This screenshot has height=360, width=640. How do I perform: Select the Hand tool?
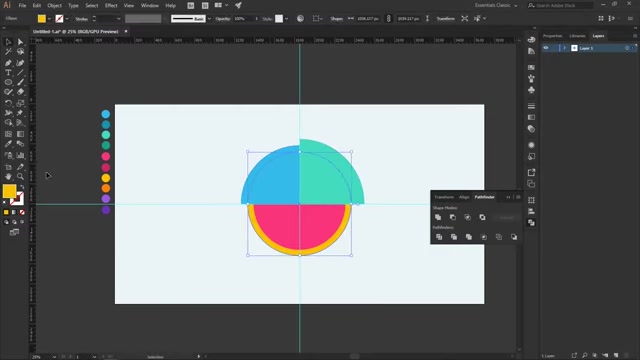pyautogui.click(x=8, y=176)
